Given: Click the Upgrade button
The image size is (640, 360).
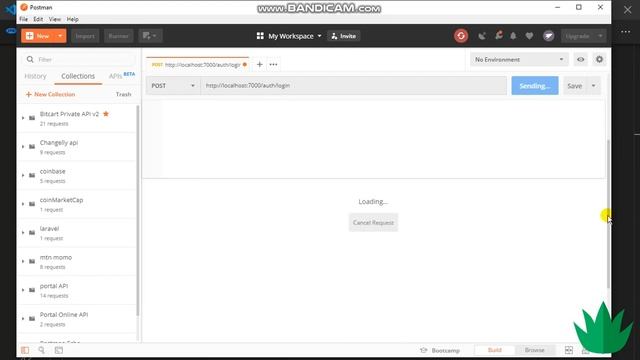Looking at the screenshot, I should pos(578,36).
